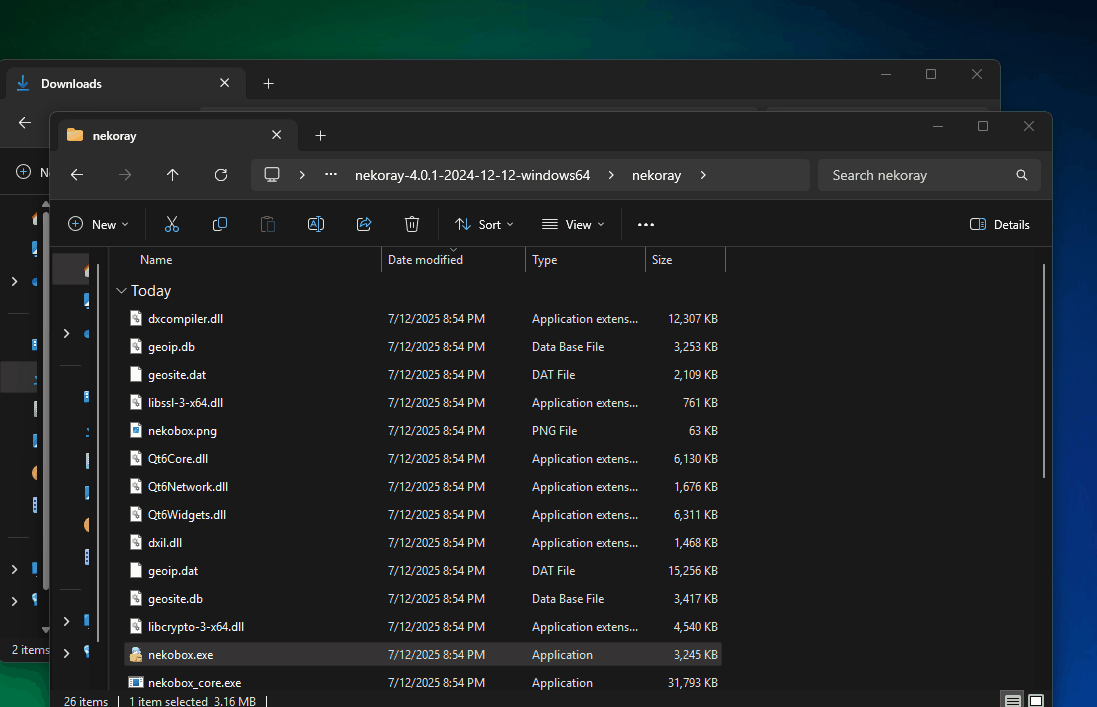Collapse the Today group

click(x=121, y=291)
